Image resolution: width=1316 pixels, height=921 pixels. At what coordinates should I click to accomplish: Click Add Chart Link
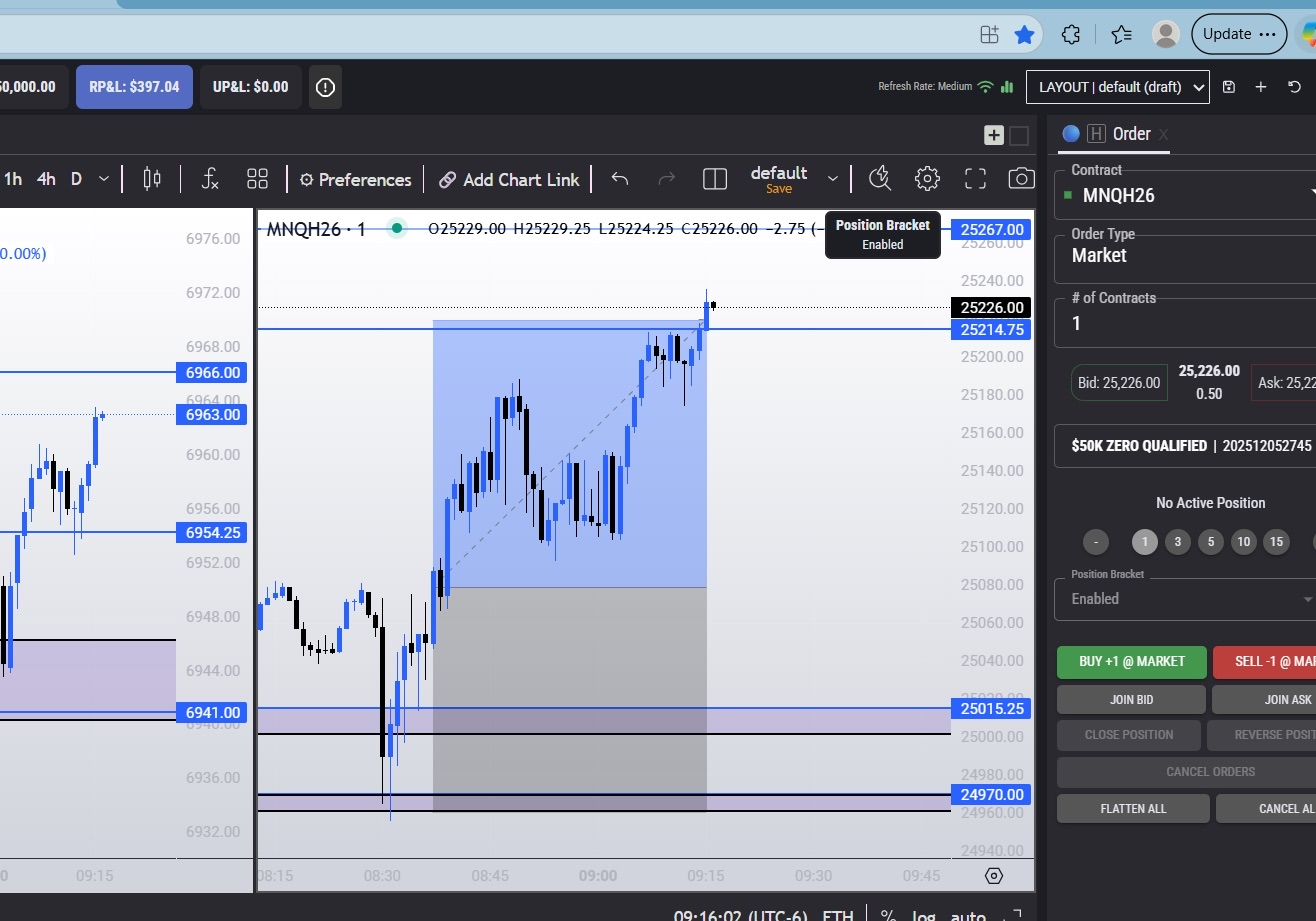(509, 179)
